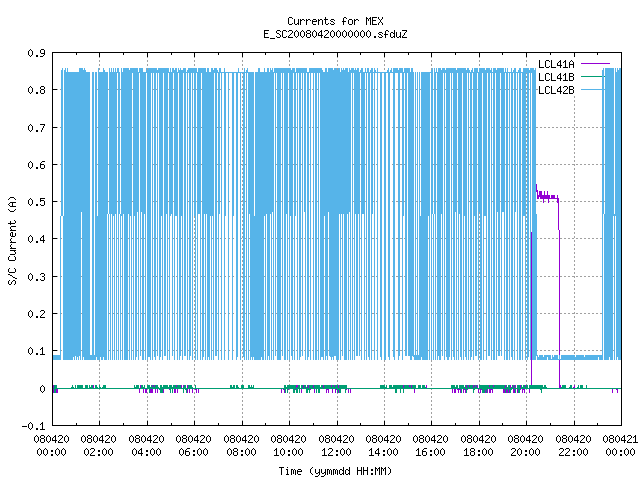Click the 0.2 y-axis tick value

click(x=37, y=314)
